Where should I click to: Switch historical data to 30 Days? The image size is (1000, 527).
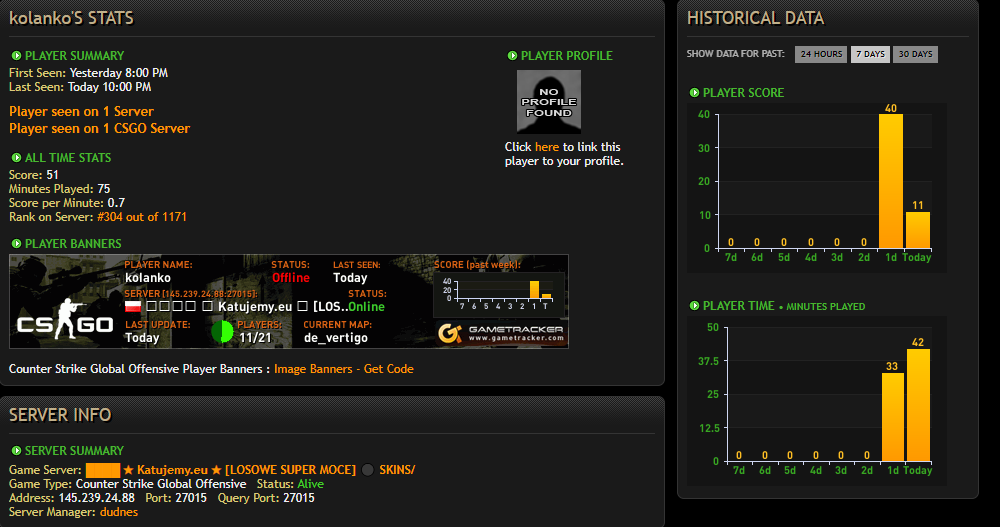point(915,54)
